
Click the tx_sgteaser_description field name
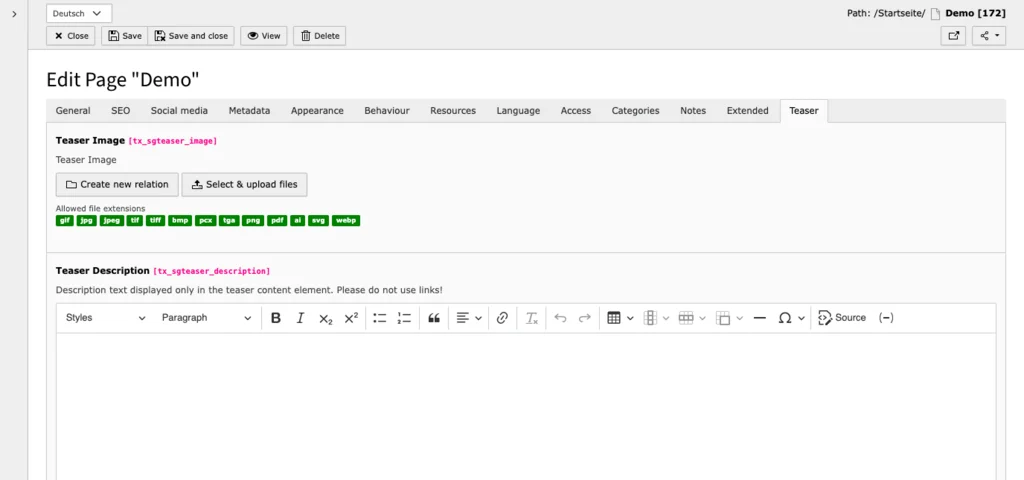click(x=212, y=271)
